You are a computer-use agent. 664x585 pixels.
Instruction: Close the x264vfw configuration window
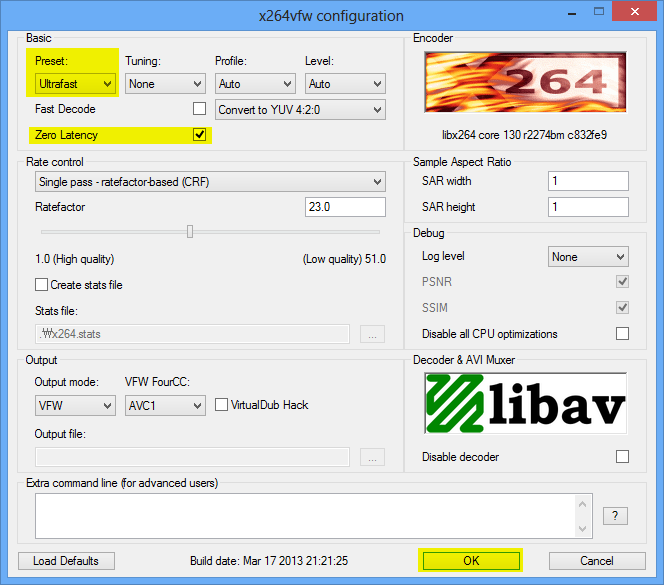(635, 15)
